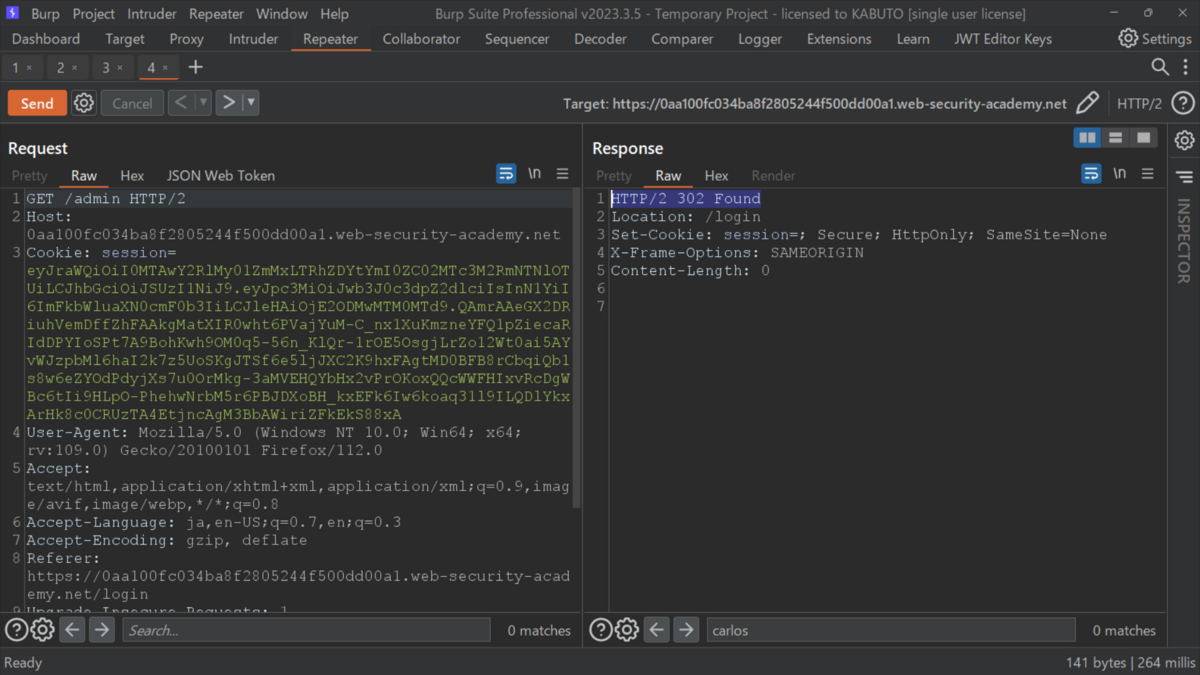Open the Decoder tool tab

point(602,39)
